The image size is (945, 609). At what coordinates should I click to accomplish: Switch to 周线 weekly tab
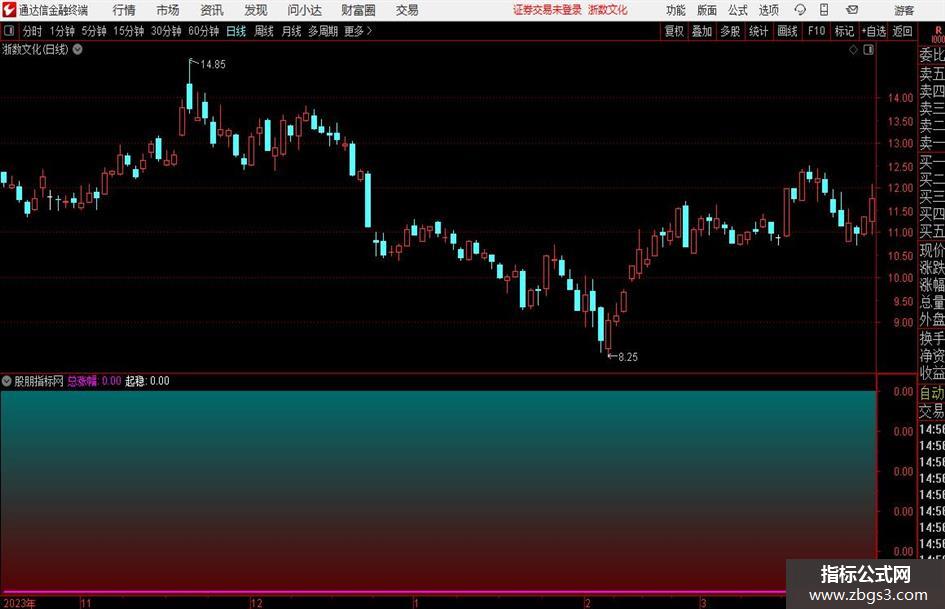click(263, 31)
